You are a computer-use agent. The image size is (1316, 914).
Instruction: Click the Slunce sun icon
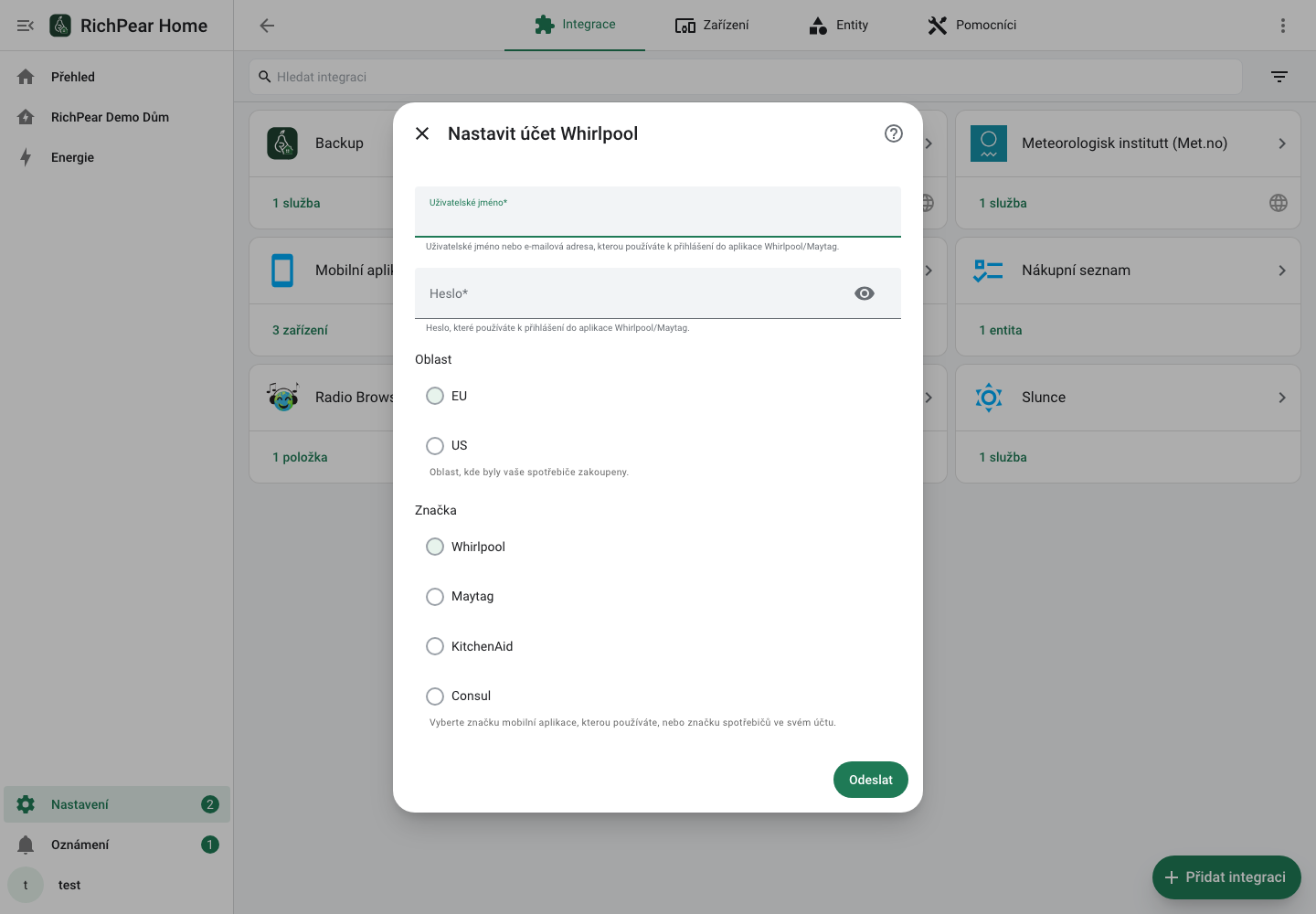(989, 398)
